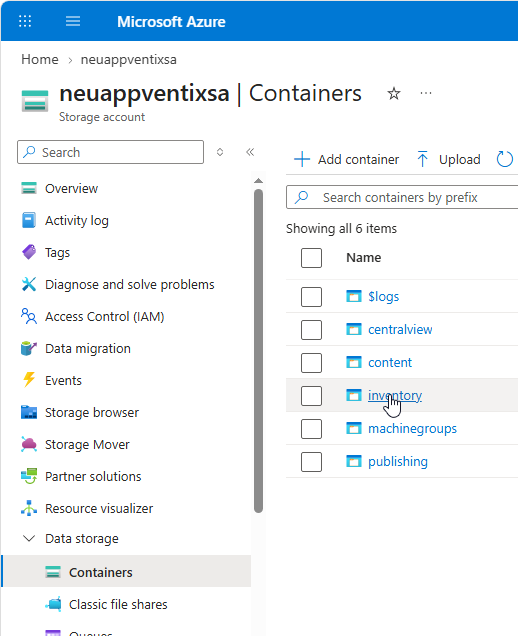Click the machinegroups container icon

354,428
